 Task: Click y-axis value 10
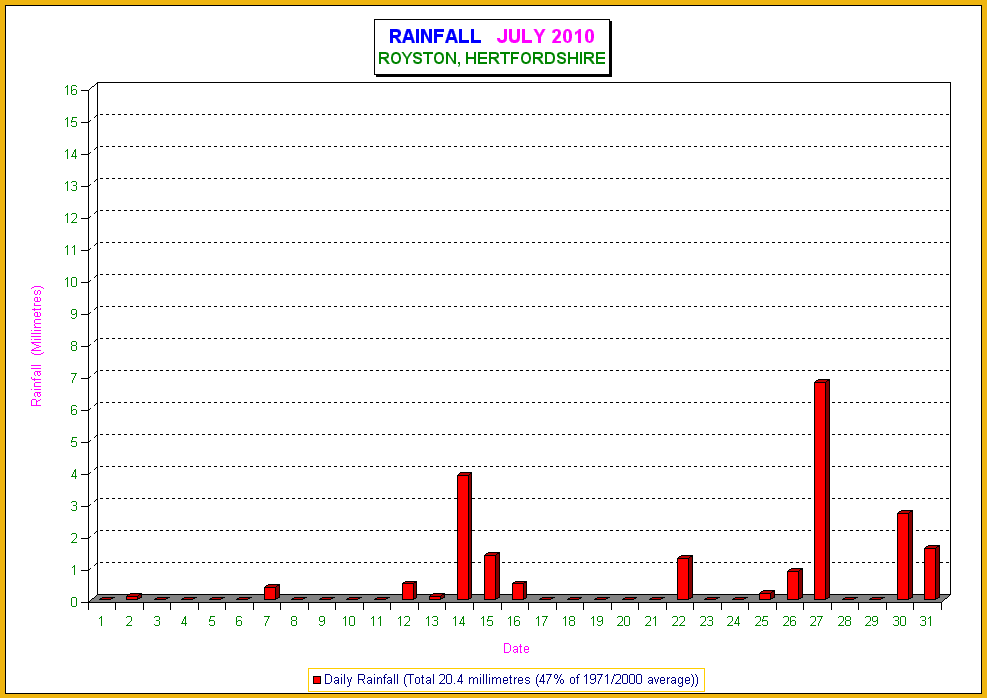click(x=71, y=282)
